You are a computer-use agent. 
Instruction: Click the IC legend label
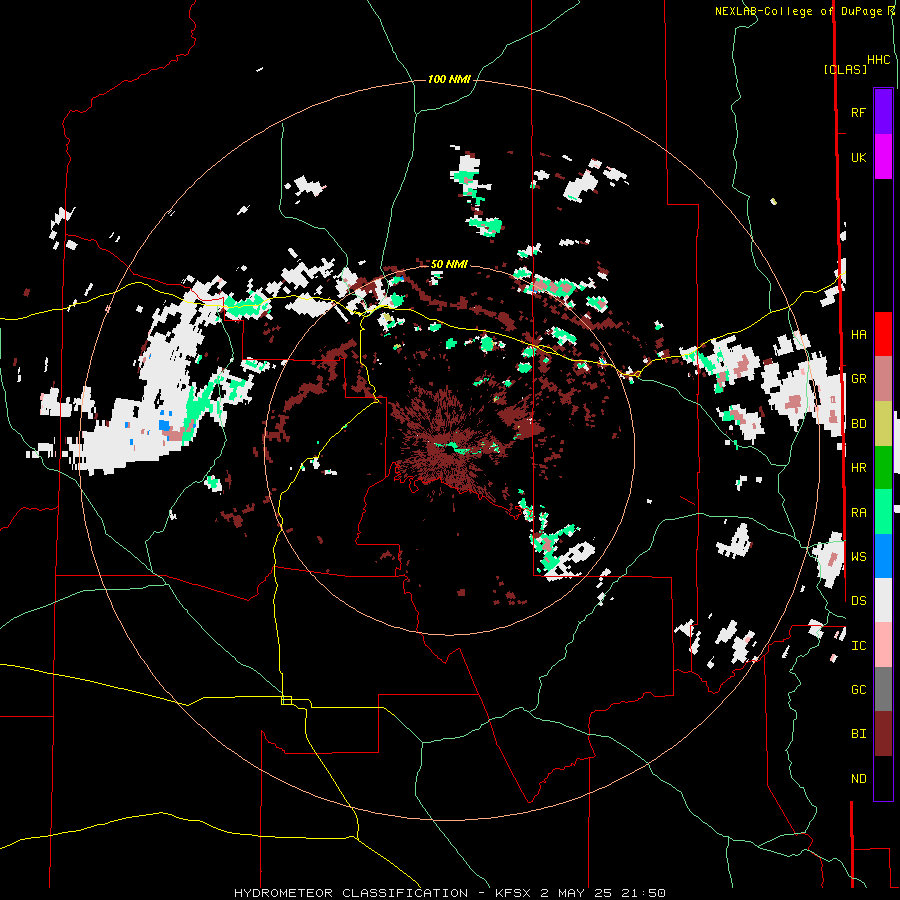click(858, 646)
